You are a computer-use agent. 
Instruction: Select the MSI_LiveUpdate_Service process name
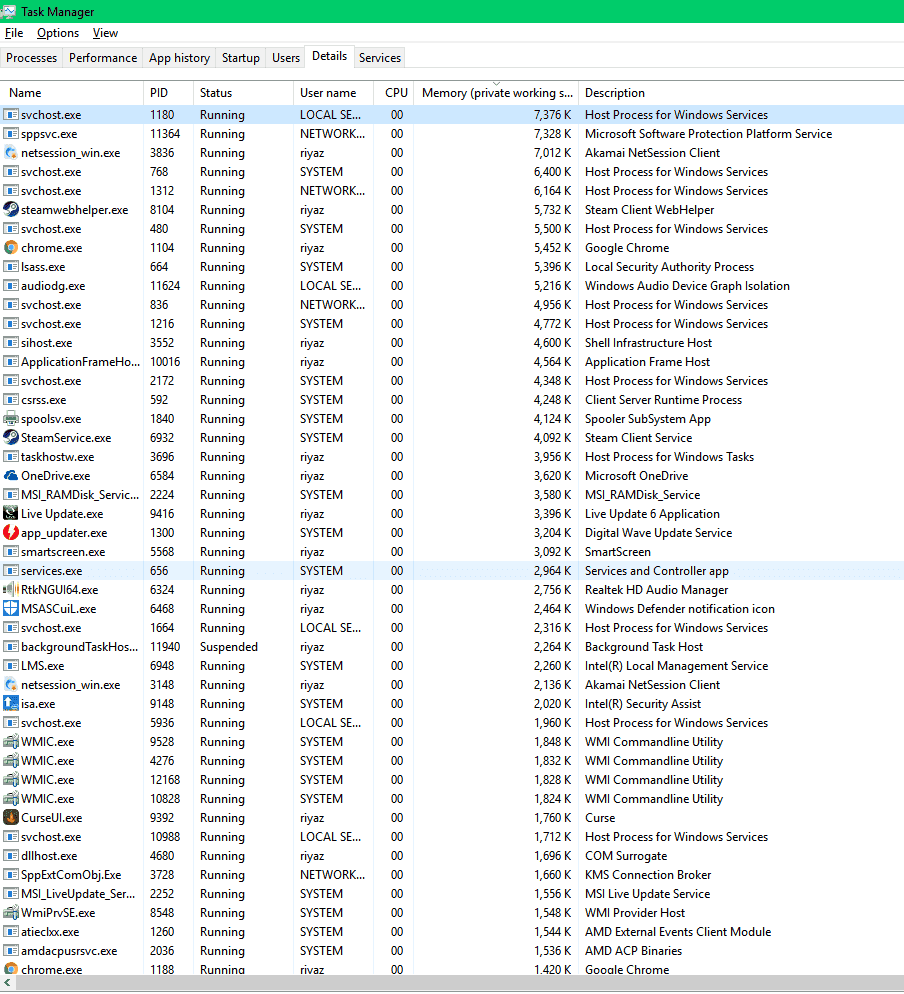point(78,894)
